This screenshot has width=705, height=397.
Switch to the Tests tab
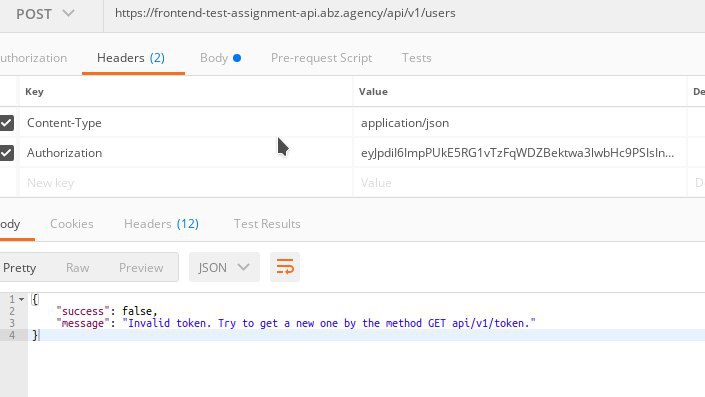click(x=416, y=58)
